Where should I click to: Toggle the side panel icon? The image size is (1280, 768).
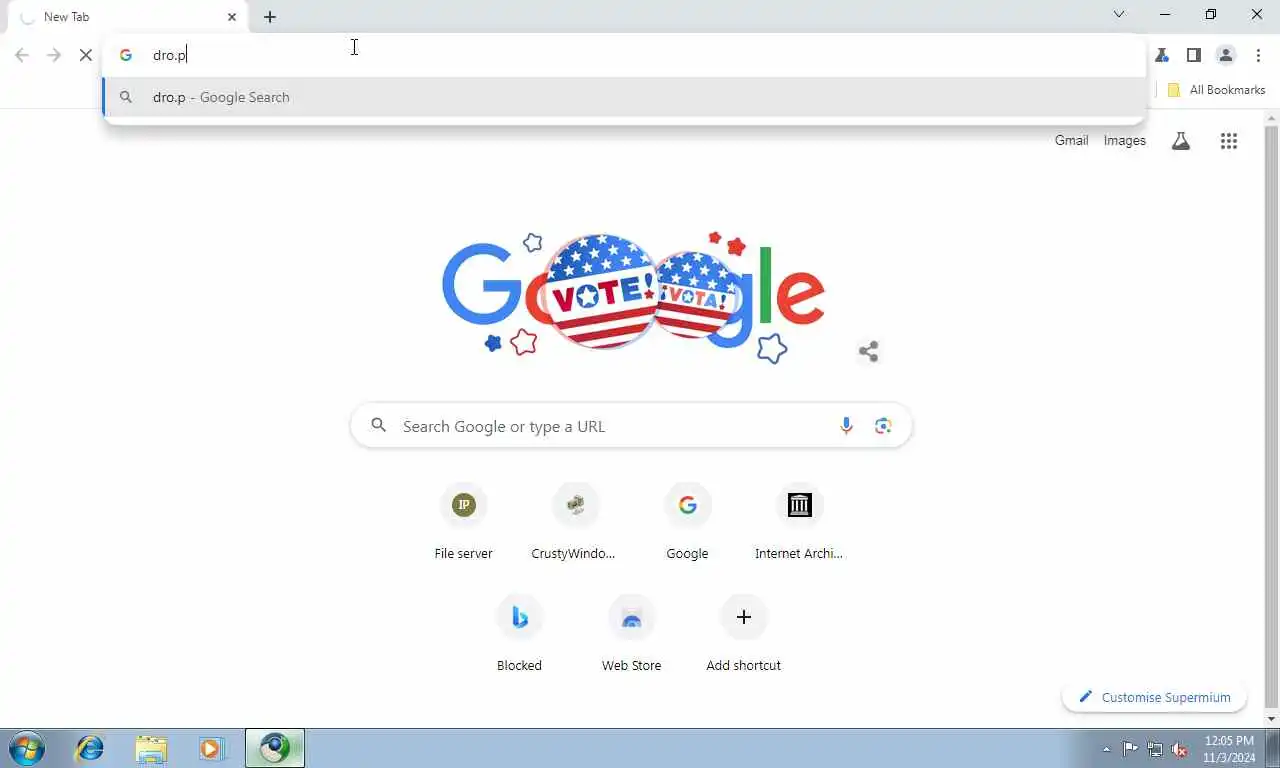1194,55
